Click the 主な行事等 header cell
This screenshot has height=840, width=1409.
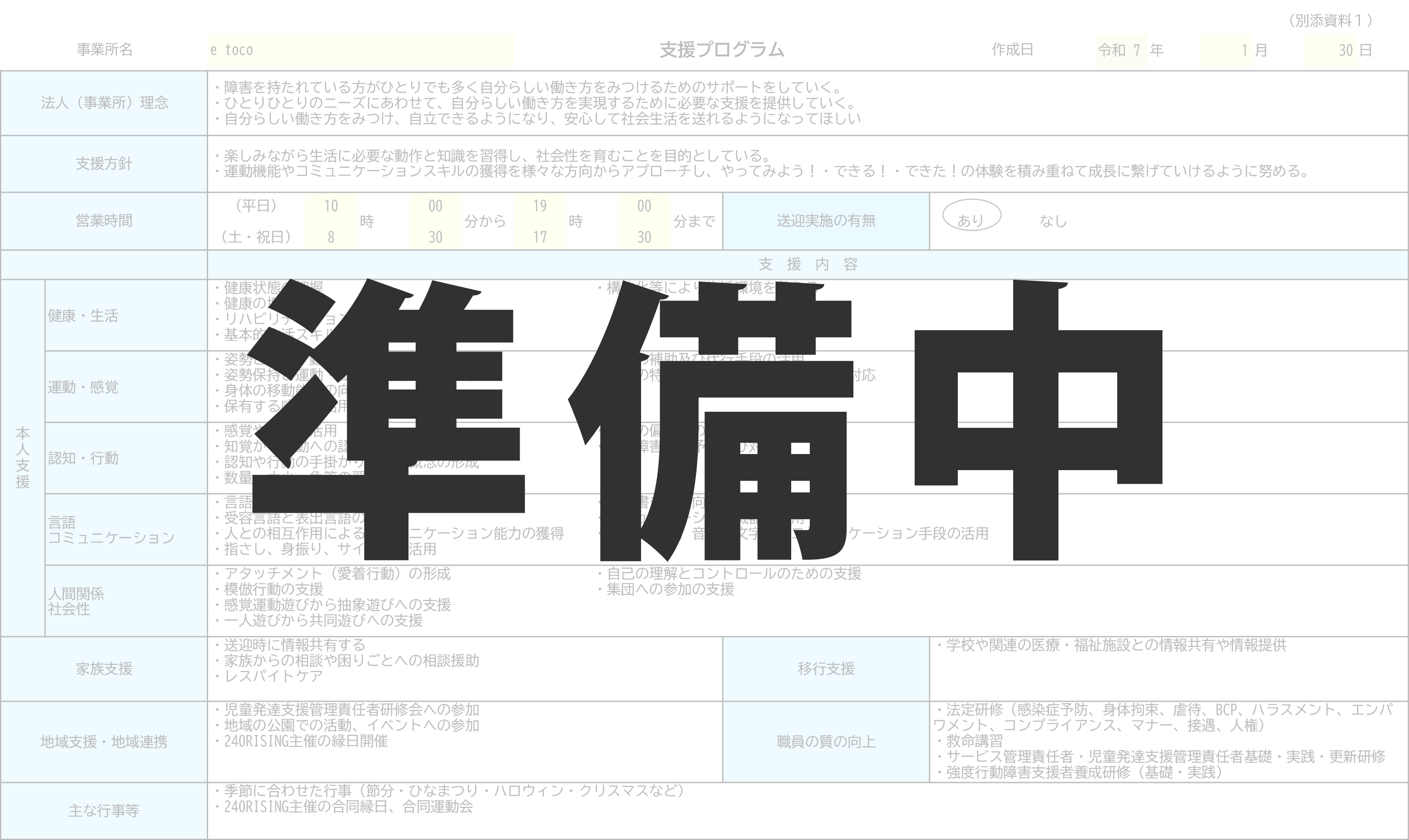pyautogui.click(x=104, y=810)
